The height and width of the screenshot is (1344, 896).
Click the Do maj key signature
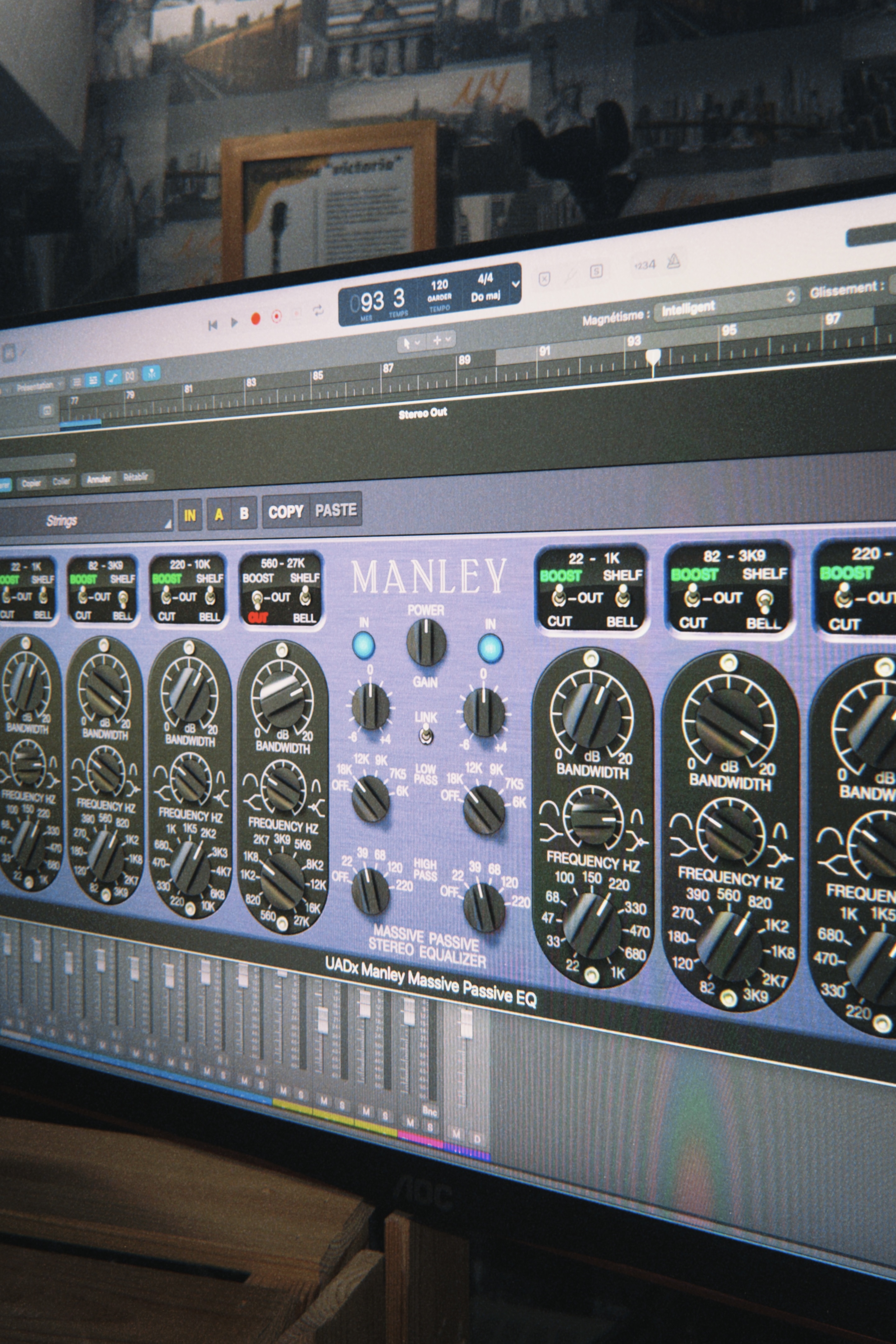[x=486, y=297]
